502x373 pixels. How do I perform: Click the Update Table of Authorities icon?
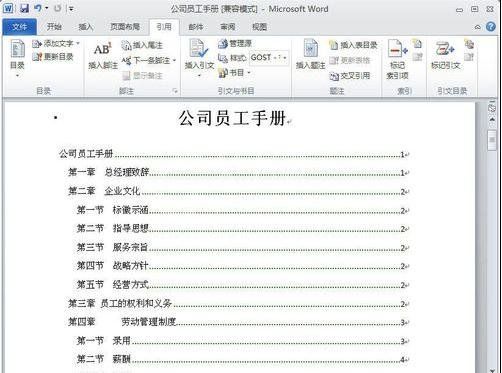469,57
